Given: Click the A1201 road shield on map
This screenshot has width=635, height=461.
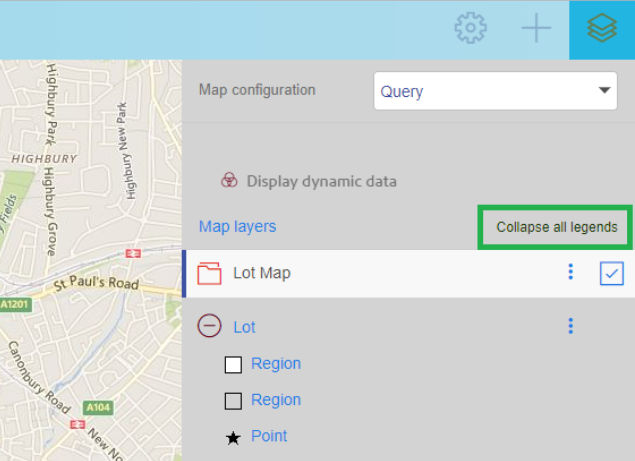Looking at the screenshot, I should tap(15, 305).
